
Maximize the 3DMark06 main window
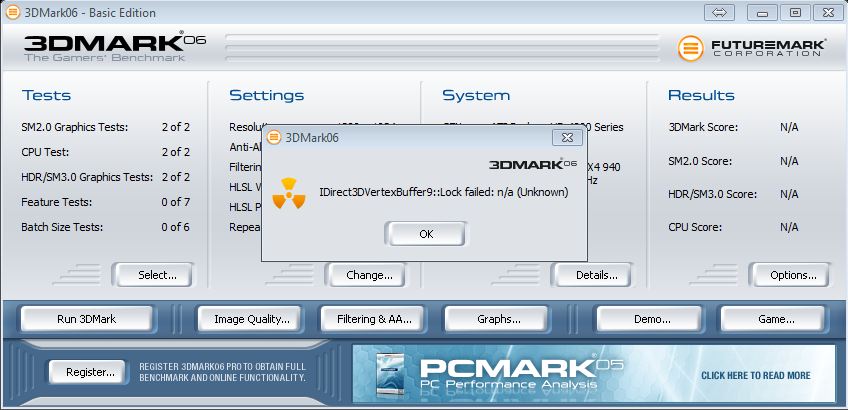(x=795, y=12)
